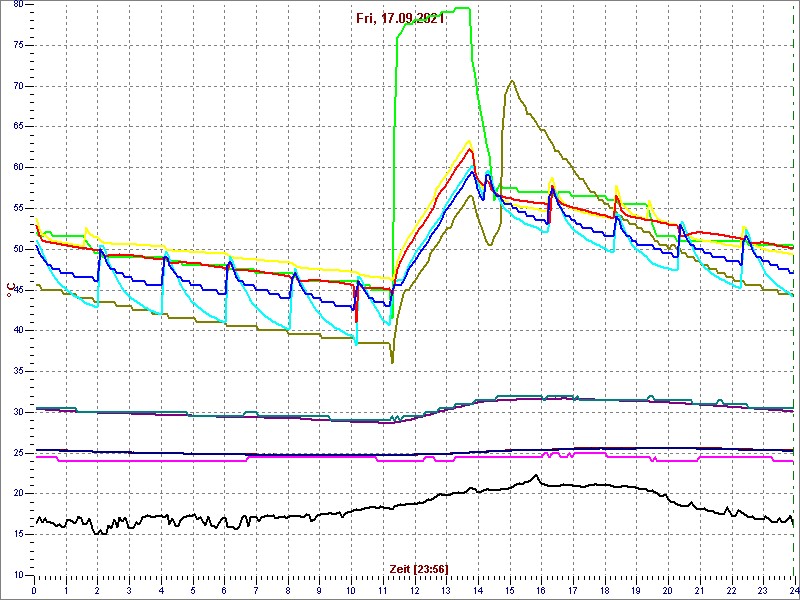The image size is (800, 600).
Task: Click hour 14 on the time axis
Action: pyautogui.click(x=478, y=590)
